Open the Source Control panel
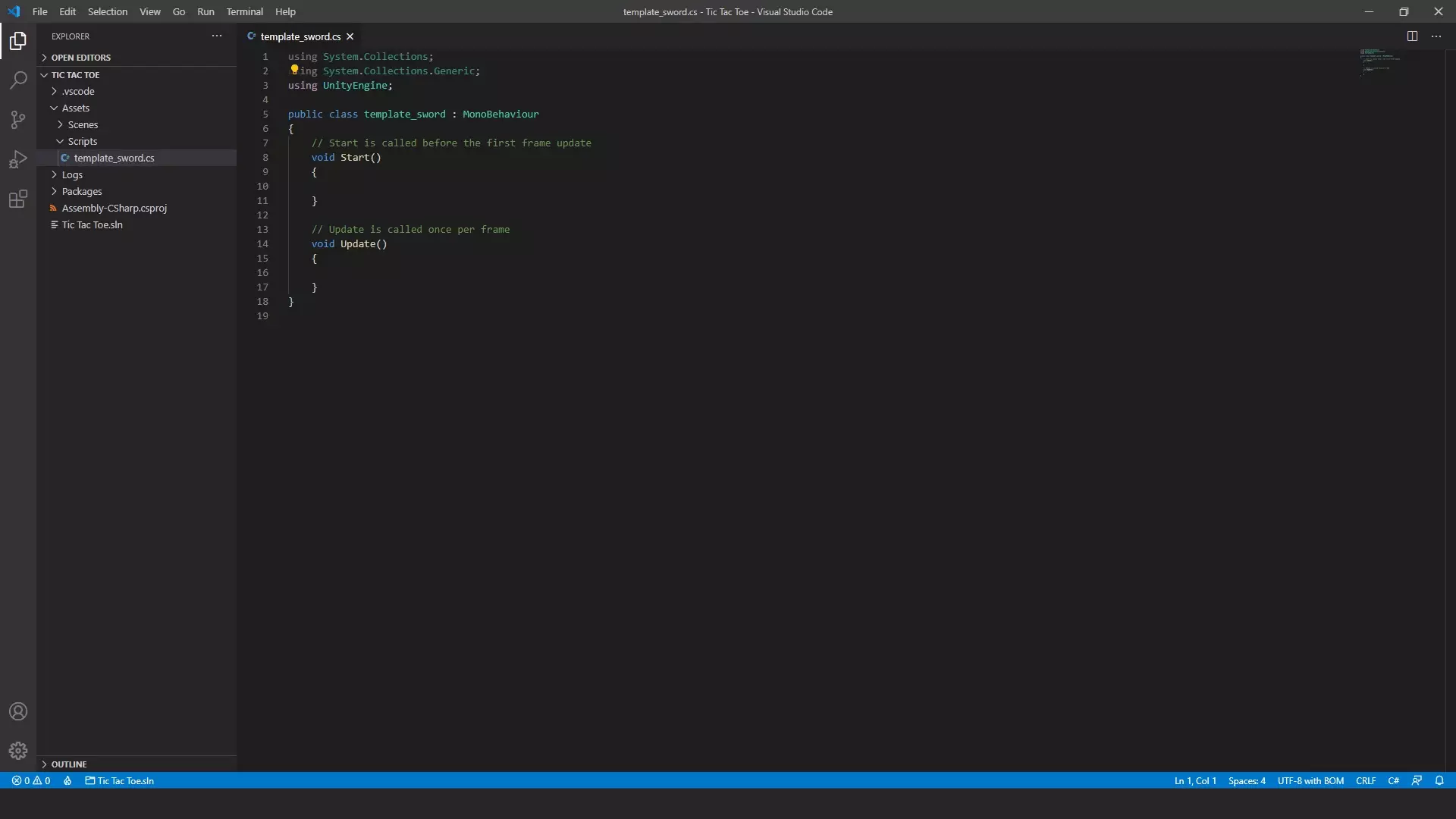The width and height of the screenshot is (1456, 819). tap(17, 119)
